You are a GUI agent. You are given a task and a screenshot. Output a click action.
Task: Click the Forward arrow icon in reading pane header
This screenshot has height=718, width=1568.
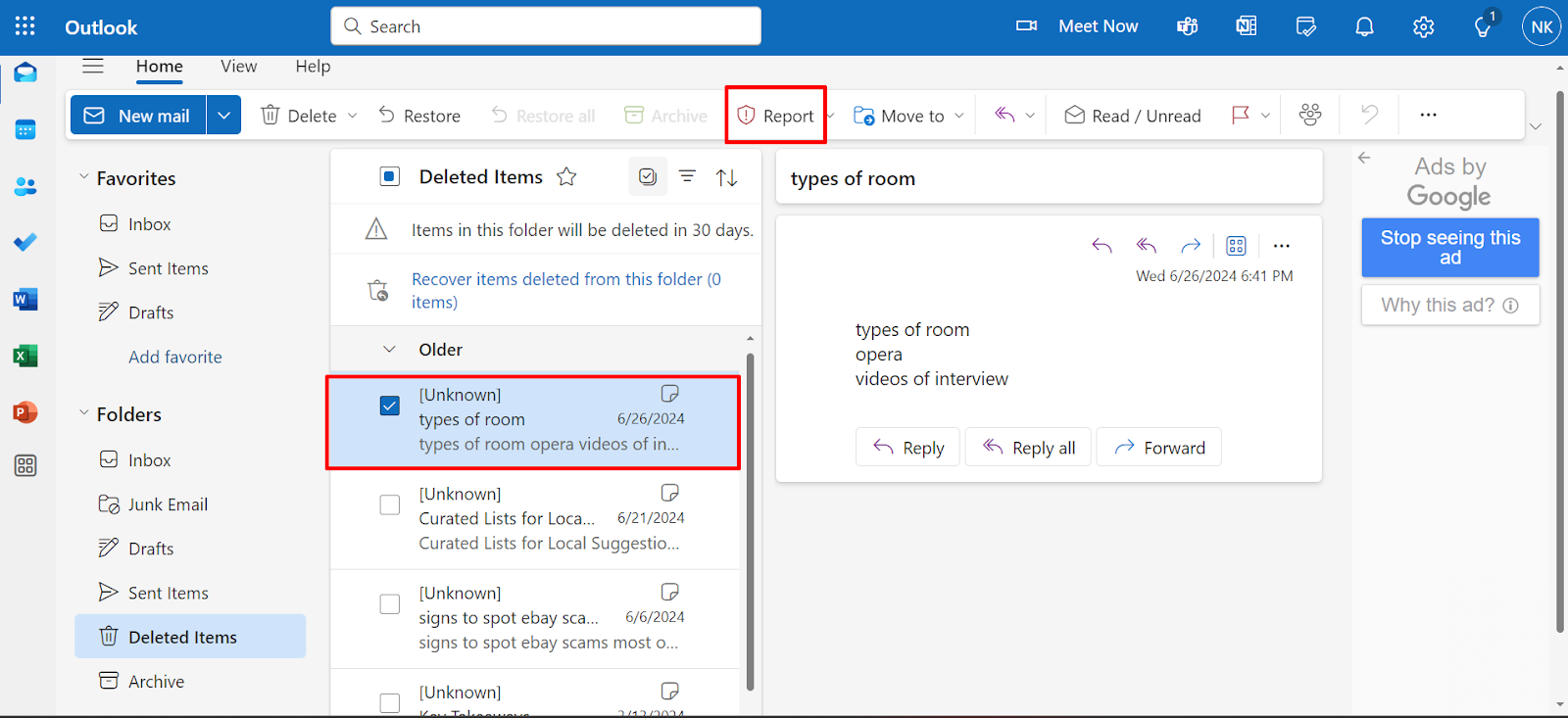pyautogui.click(x=1191, y=246)
